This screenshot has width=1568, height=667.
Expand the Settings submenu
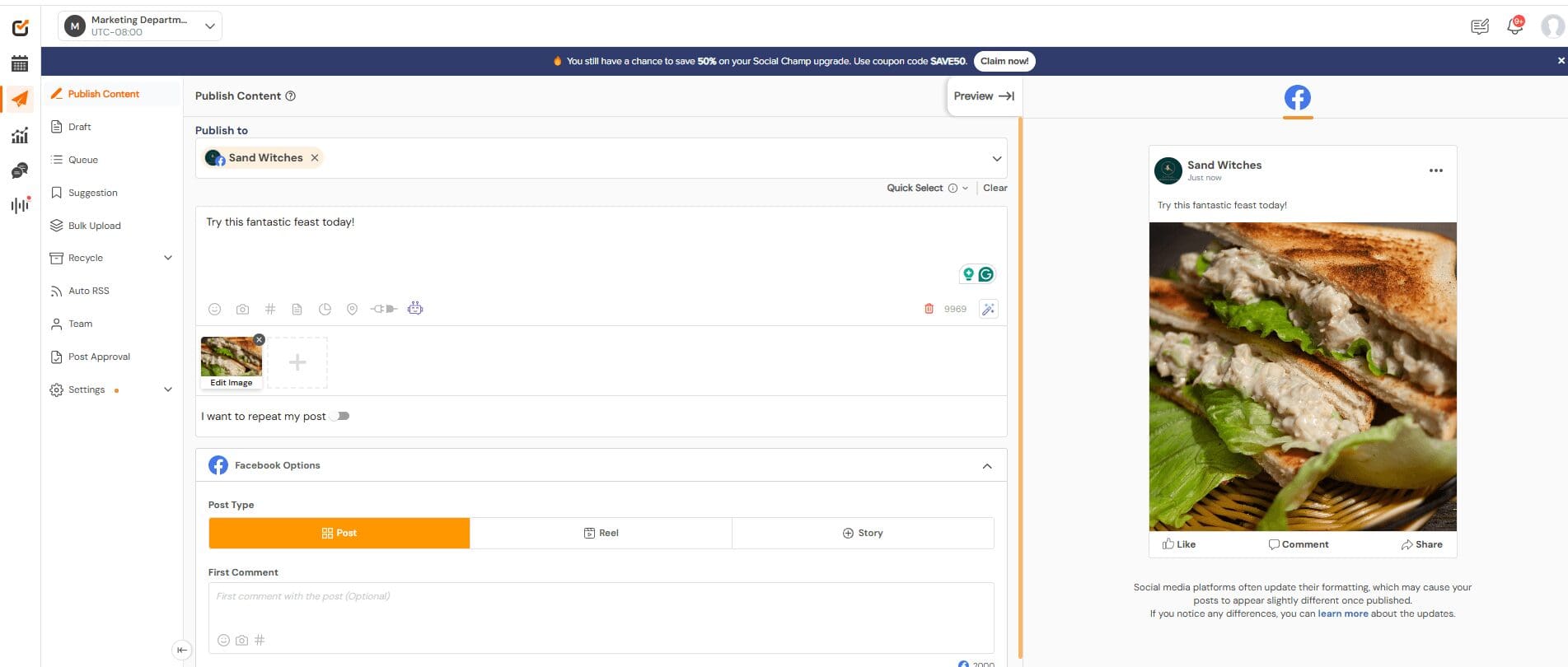[x=168, y=389]
